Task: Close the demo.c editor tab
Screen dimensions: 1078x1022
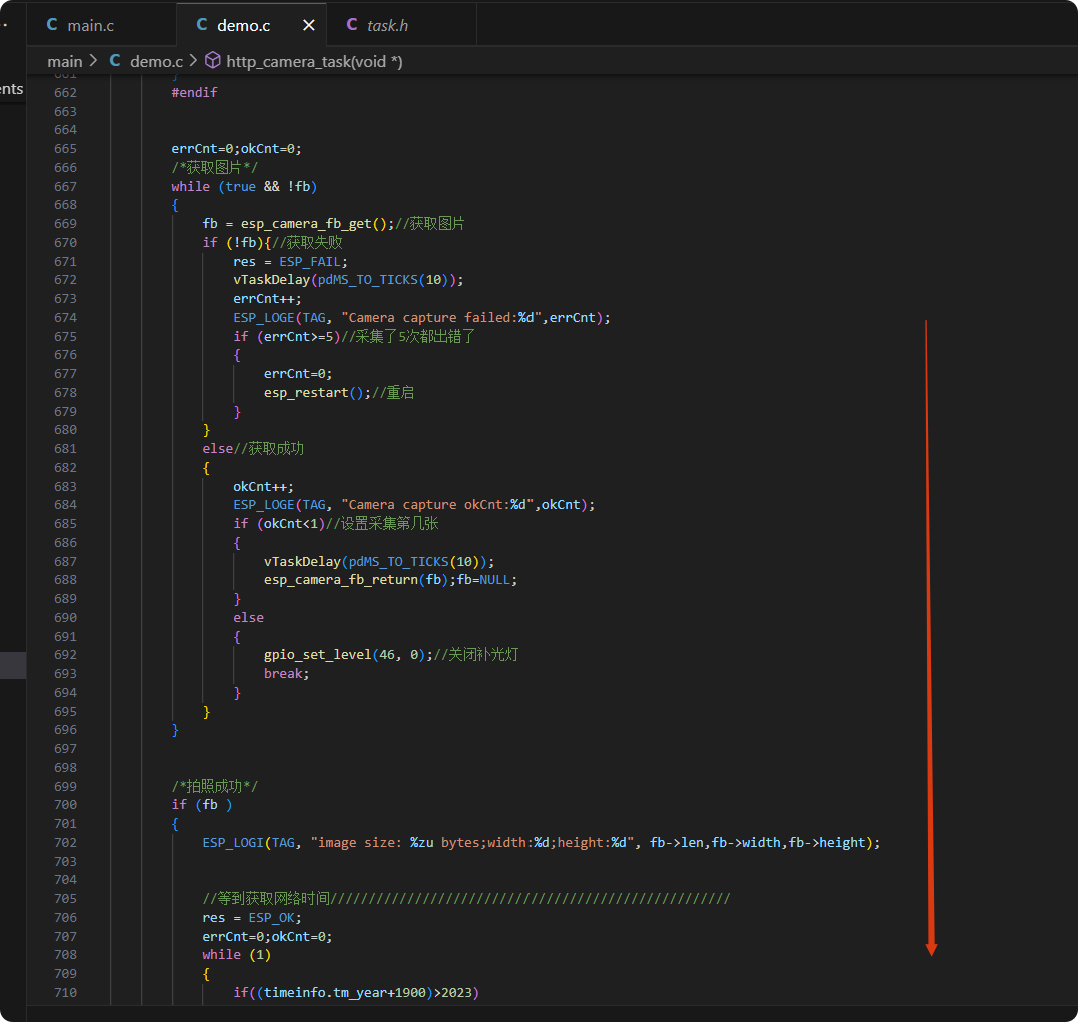Action: coord(310,25)
